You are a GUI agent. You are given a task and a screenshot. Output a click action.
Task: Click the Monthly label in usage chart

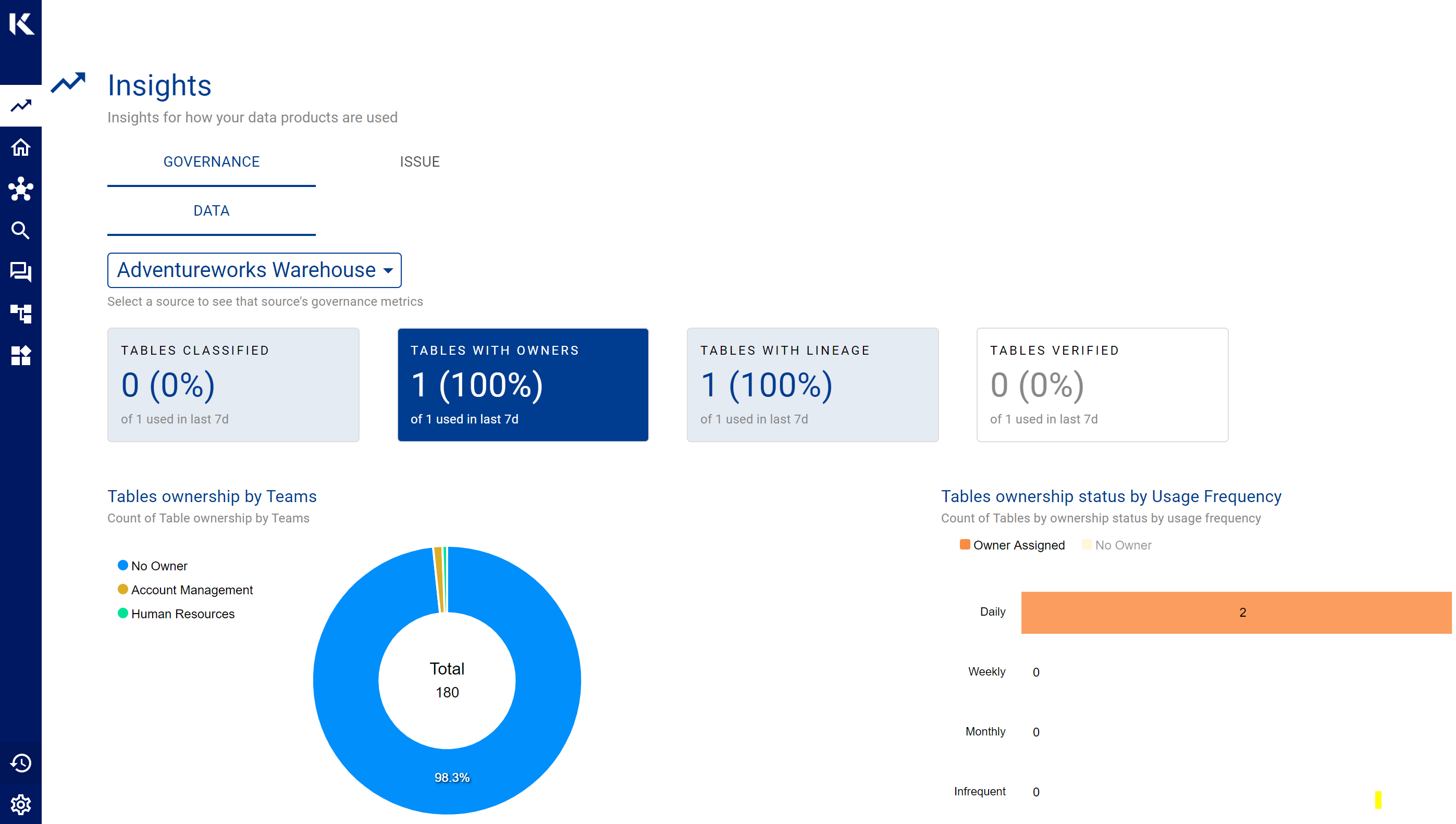coord(985,732)
